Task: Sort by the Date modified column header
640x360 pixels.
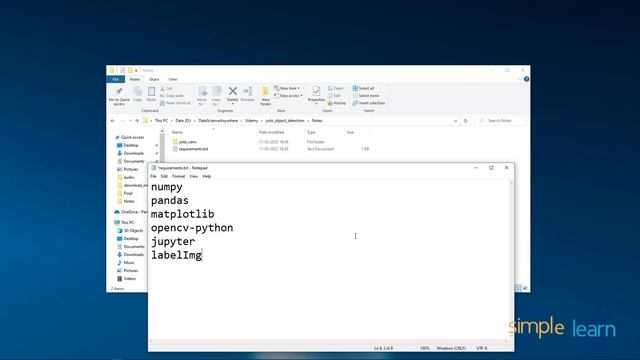Action: (271, 132)
